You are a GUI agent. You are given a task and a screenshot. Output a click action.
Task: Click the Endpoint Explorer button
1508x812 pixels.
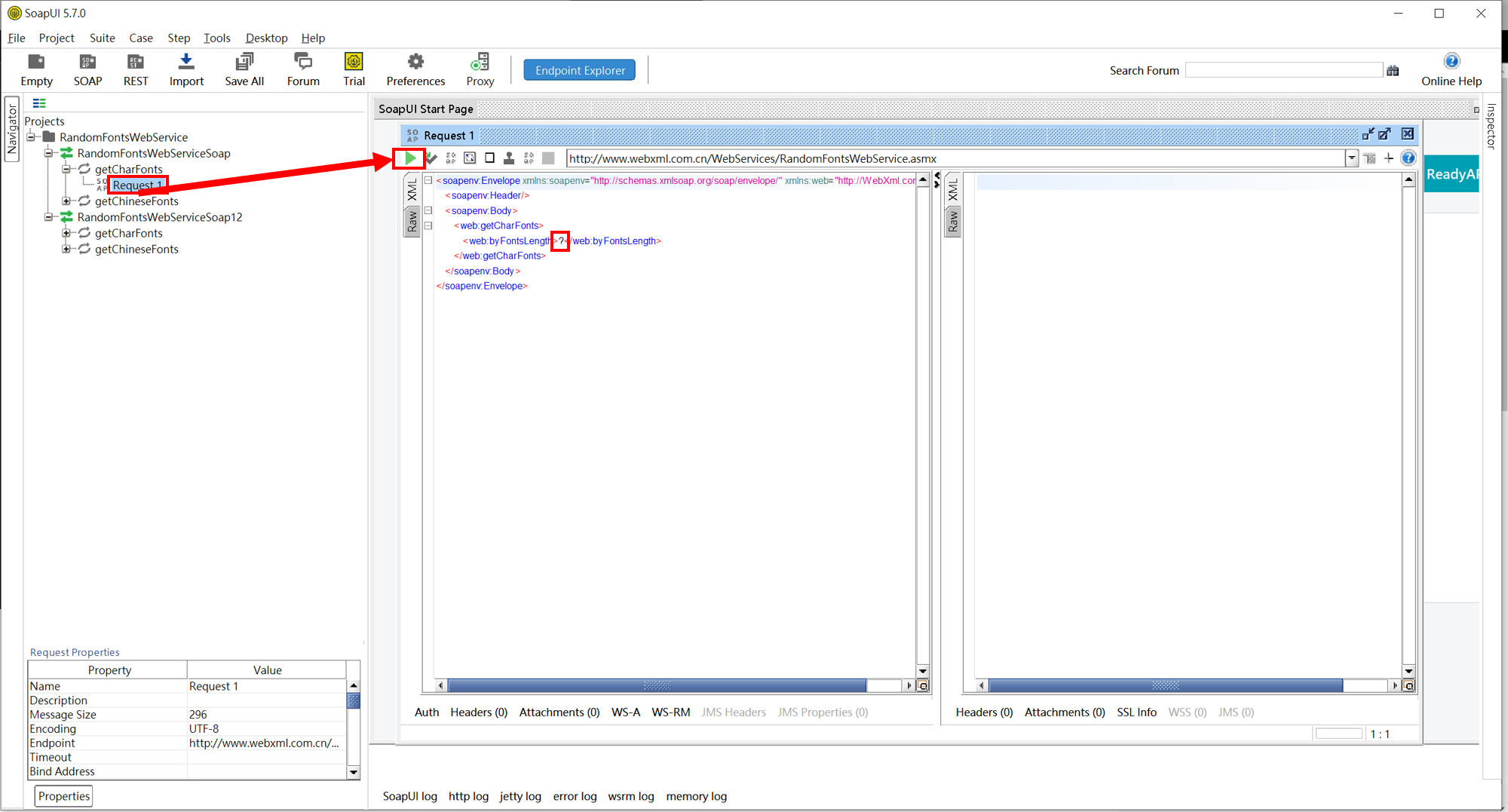click(x=579, y=70)
